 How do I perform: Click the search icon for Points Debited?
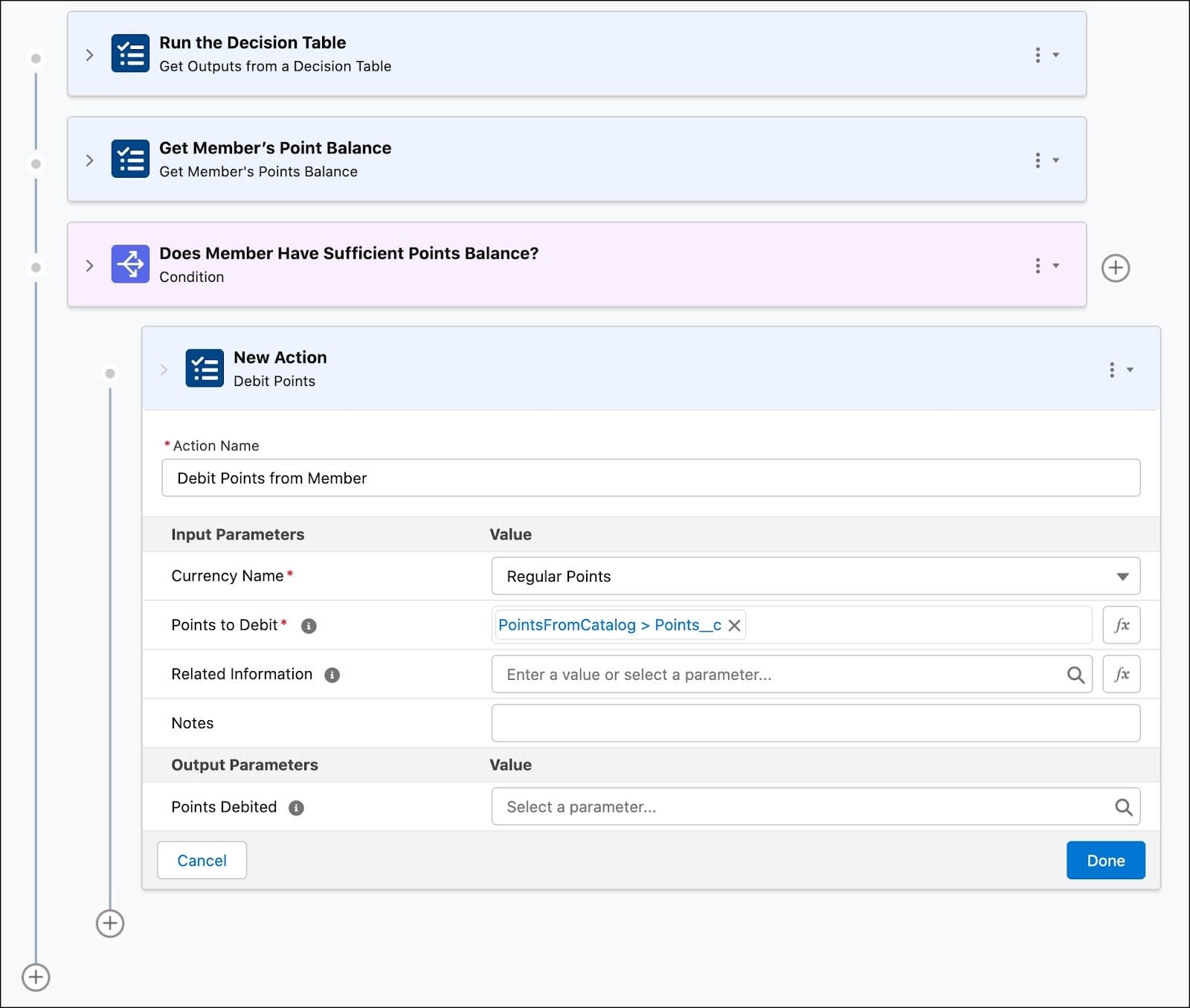point(1123,806)
